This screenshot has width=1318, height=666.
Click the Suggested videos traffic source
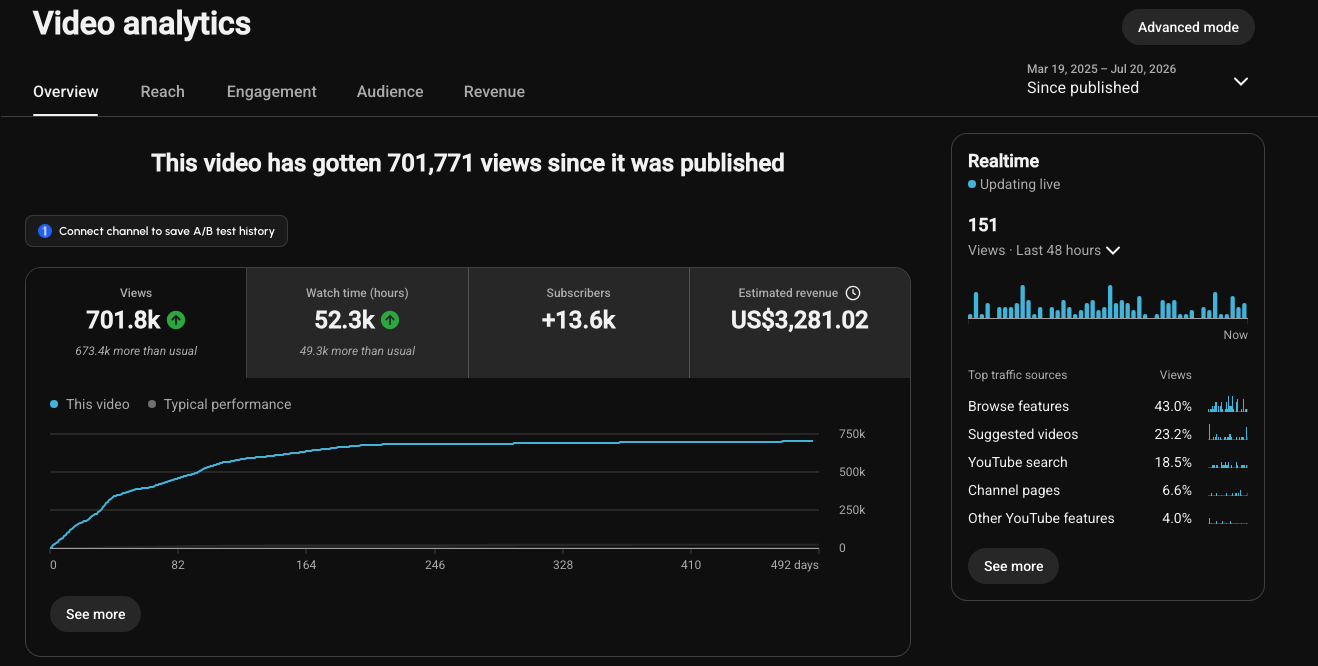click(x=1023, y=434)
